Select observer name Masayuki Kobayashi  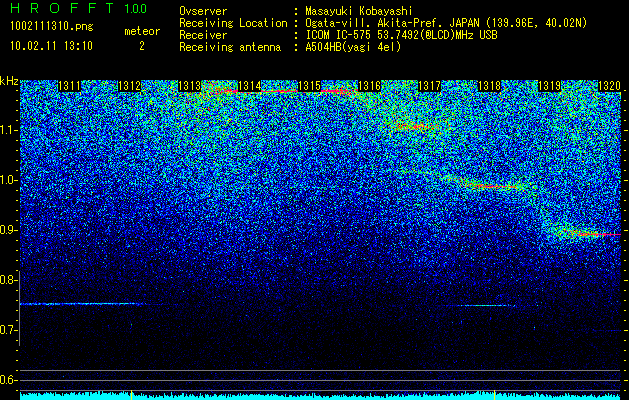click(x=359, y=11)
